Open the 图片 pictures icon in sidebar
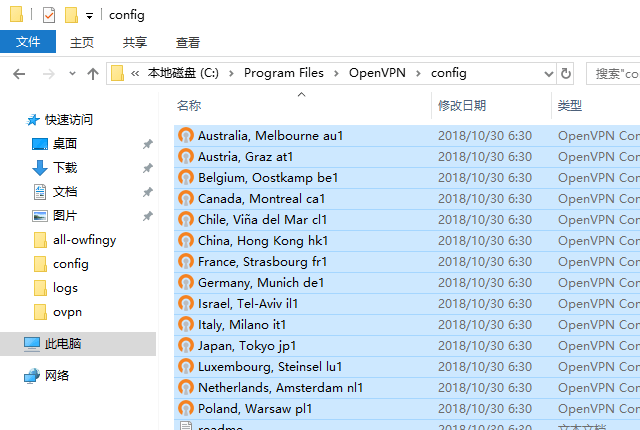This screenshot has height=430, width=640. (40, 216)
